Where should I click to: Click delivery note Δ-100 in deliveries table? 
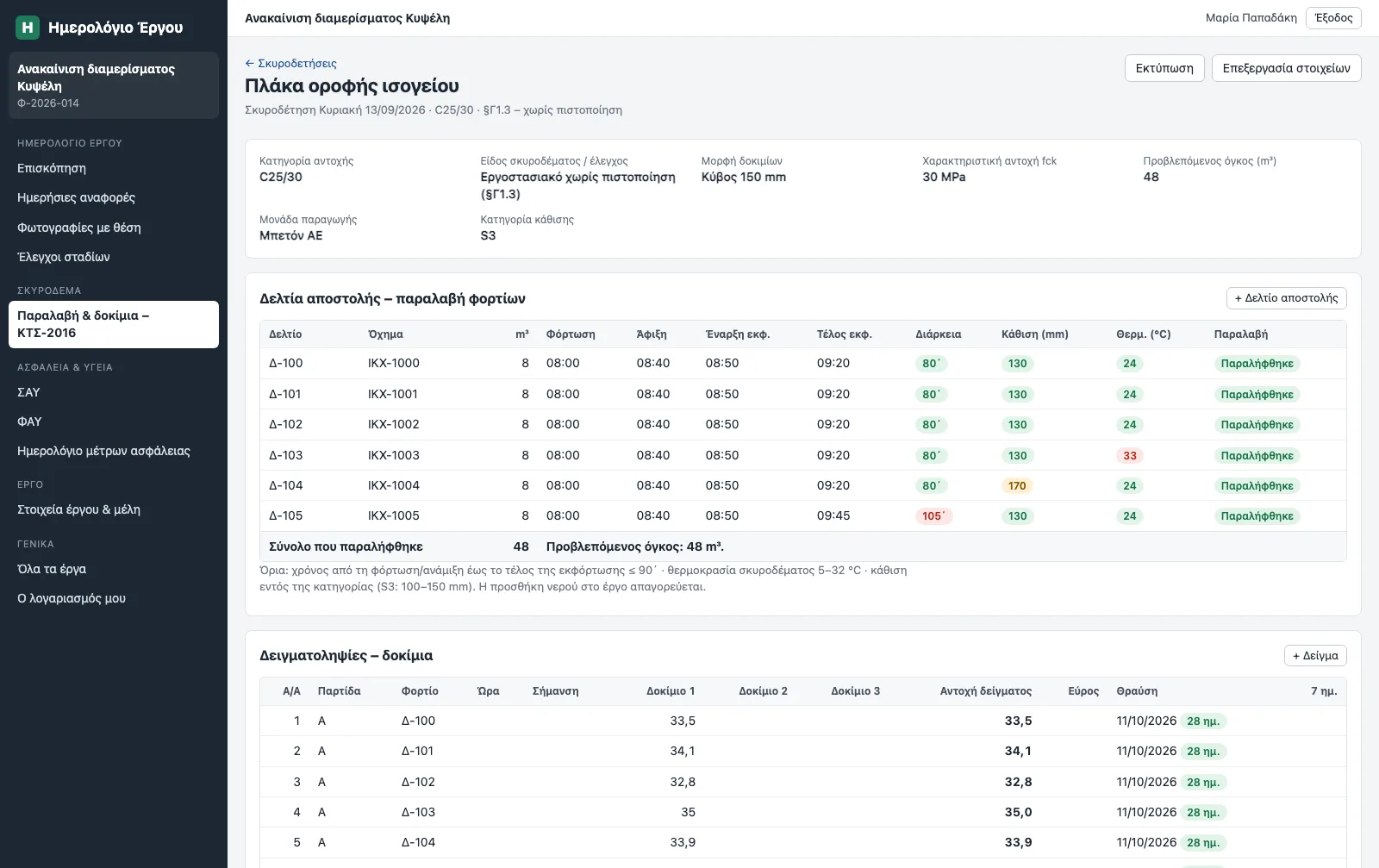point(285,364)
